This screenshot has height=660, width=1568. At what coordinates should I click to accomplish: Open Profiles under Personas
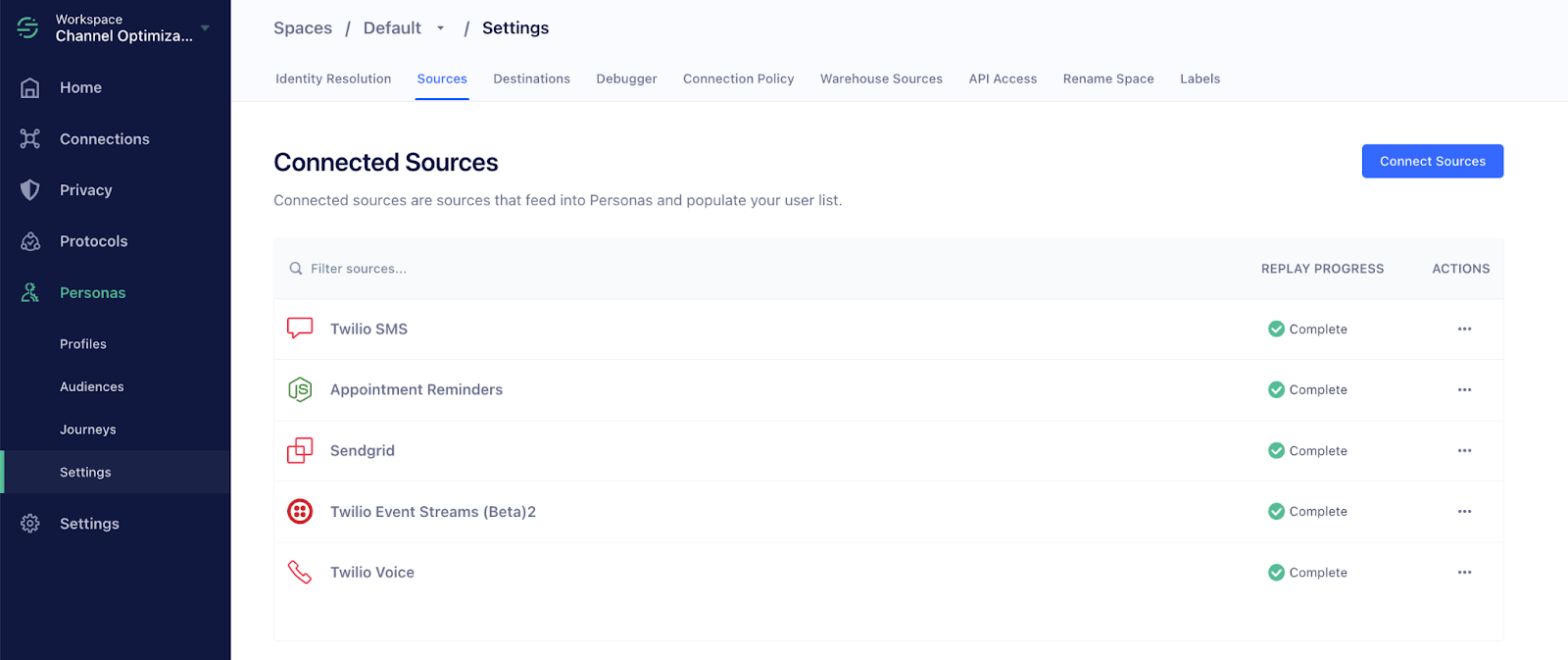click(x=83, y=344)
